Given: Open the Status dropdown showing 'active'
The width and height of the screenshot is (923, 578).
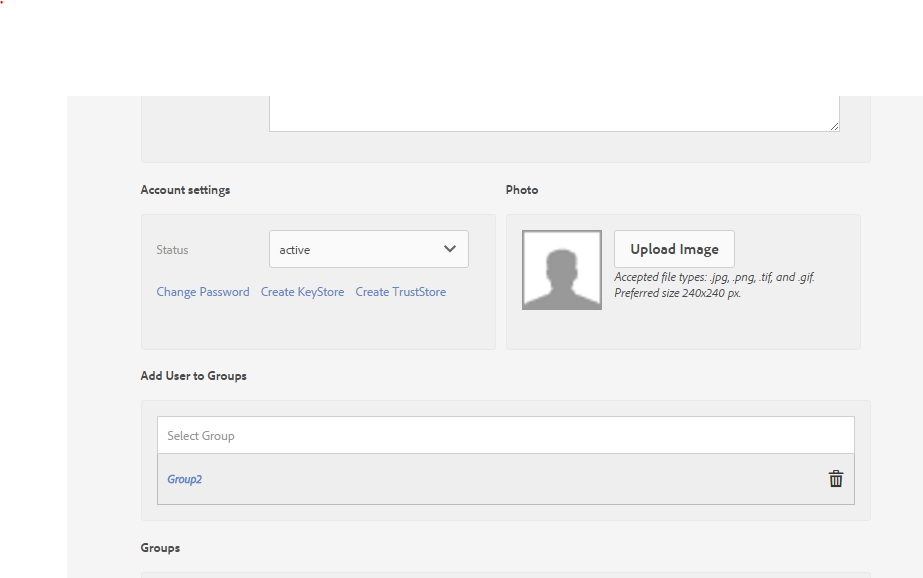Looking at the screenshot, I should (368, 249).
